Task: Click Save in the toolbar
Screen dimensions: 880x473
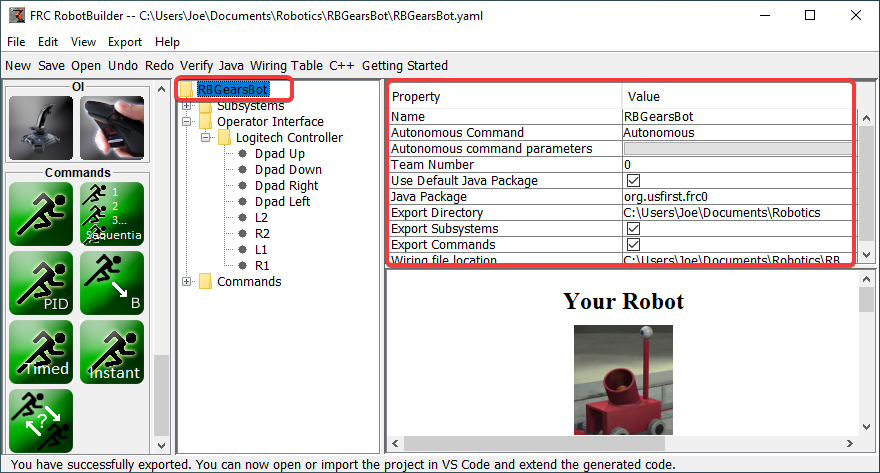Action: click(x=51, y=66)
